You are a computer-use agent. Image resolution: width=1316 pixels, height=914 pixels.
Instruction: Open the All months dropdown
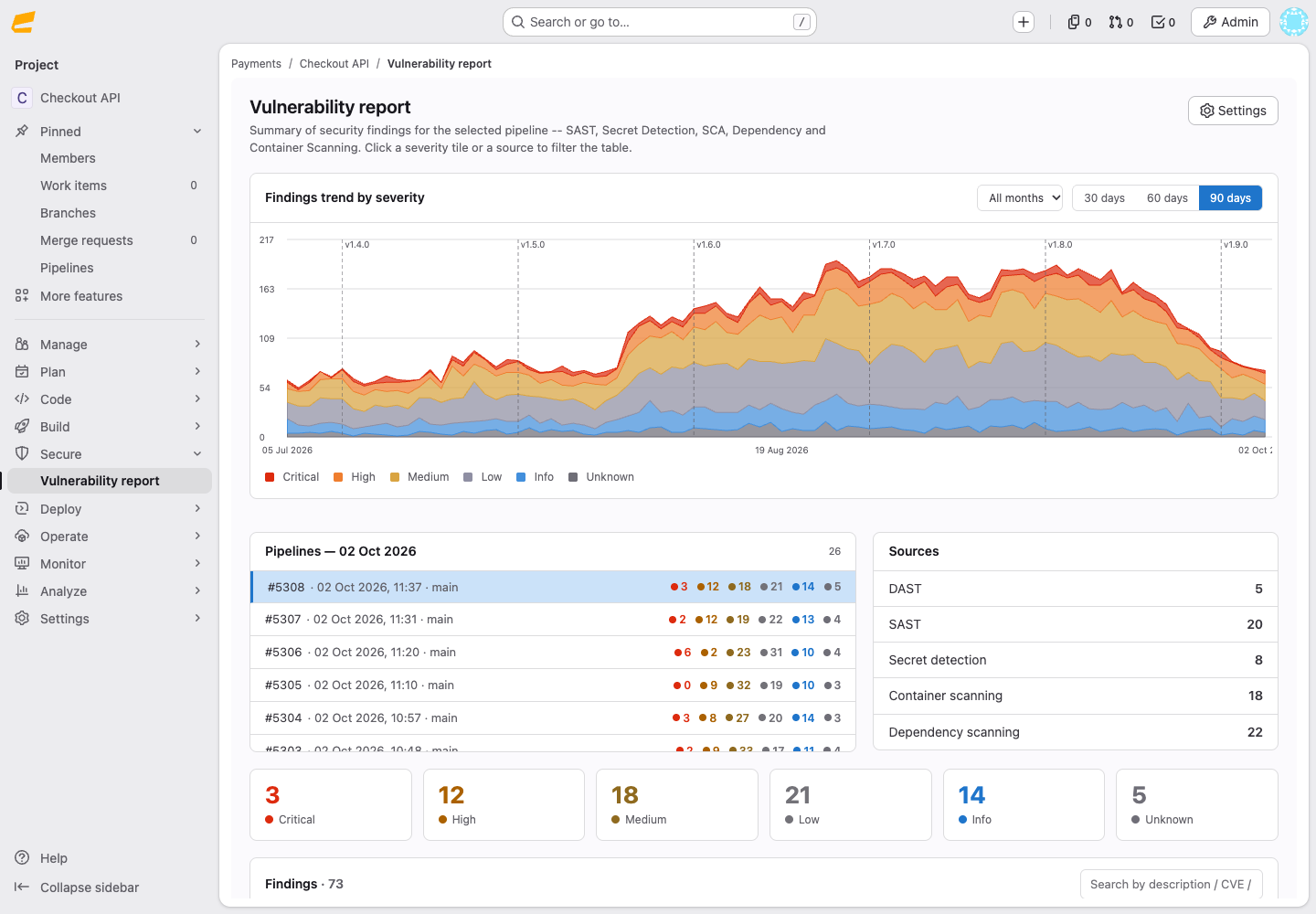click(x=1020, y=198)
